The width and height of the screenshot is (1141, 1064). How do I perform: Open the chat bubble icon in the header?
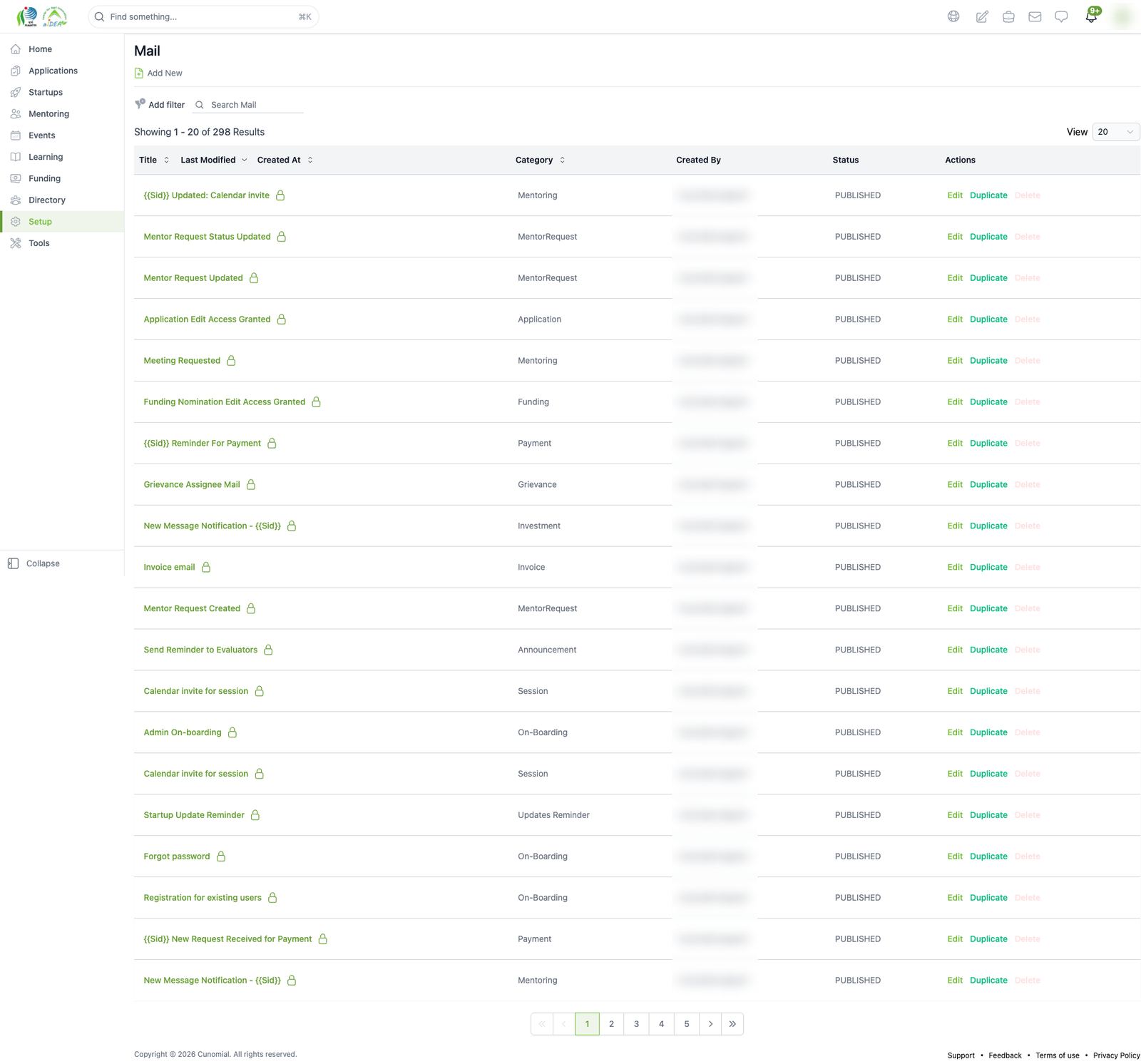[1061, 16]
